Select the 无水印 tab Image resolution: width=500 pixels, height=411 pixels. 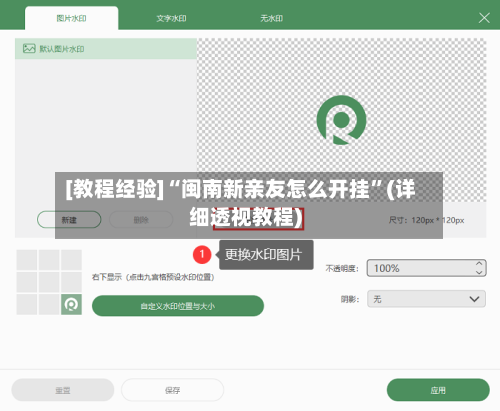271,18
